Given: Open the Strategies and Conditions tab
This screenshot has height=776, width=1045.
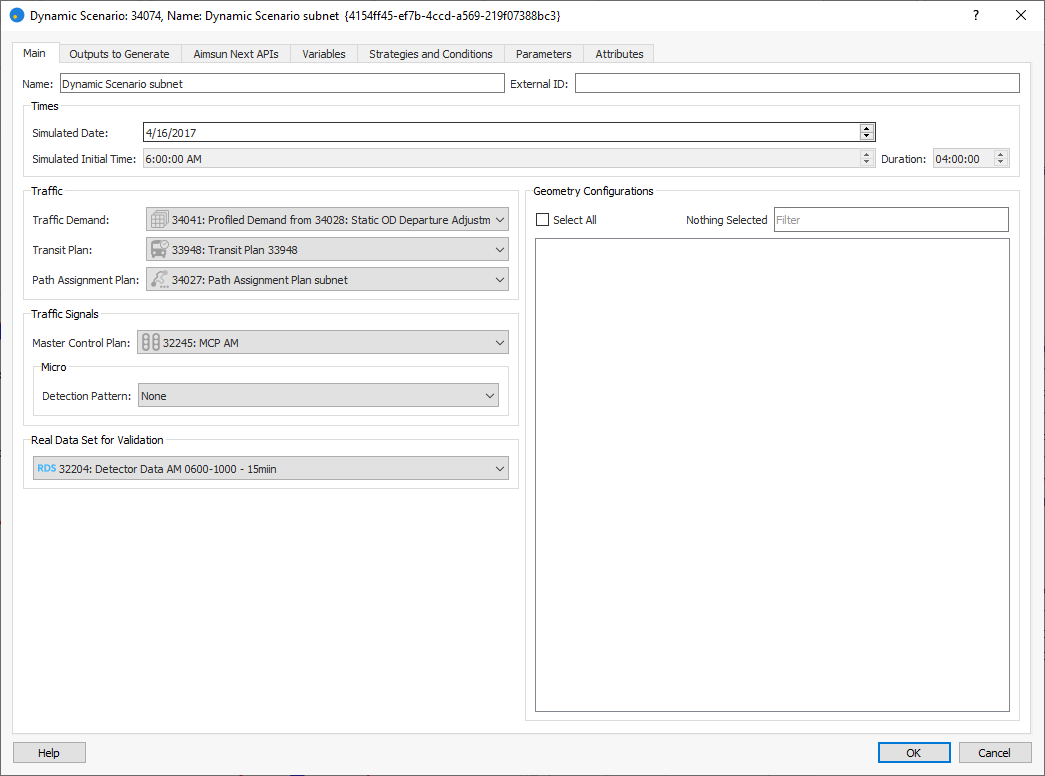Looking at the screenshot, I should (x=430, y=54).
